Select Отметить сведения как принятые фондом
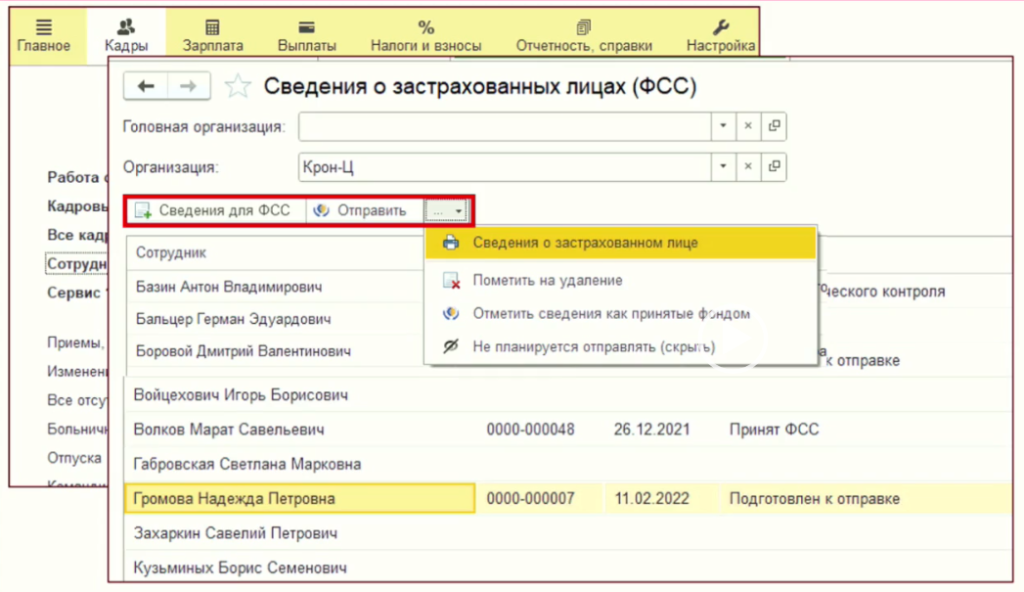1024x592 pixels. [x=610, y=314]
